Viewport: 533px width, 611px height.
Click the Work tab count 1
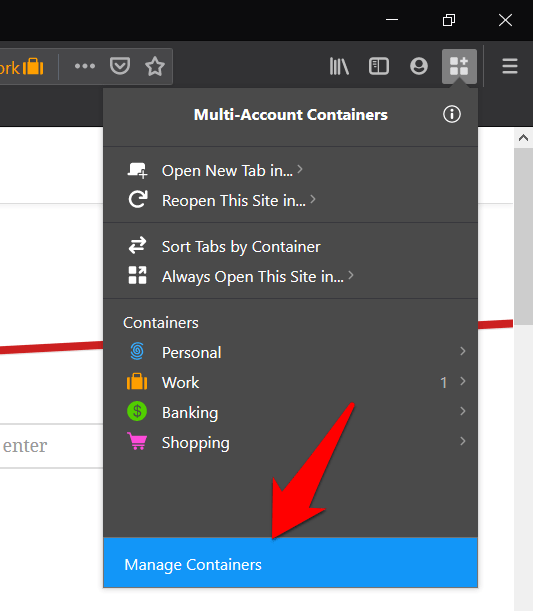[443, 383]
